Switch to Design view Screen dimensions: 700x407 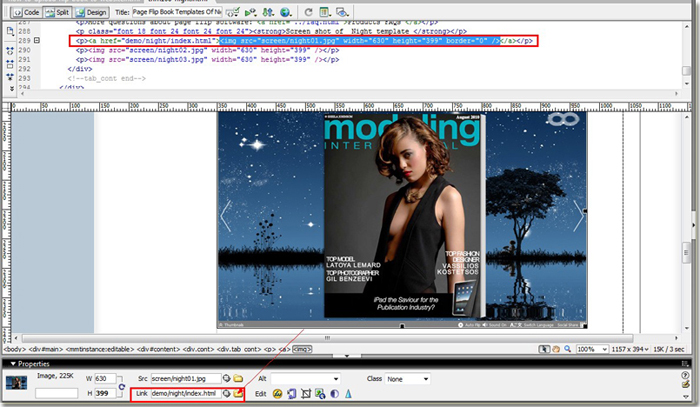pyautogui.click(x=91, y=12)
